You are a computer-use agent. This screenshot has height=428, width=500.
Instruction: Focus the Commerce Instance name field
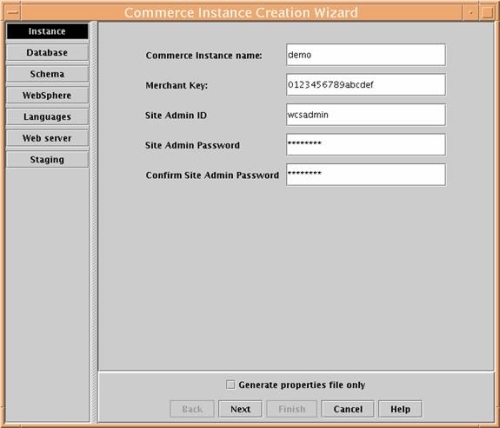coord(366,55)
